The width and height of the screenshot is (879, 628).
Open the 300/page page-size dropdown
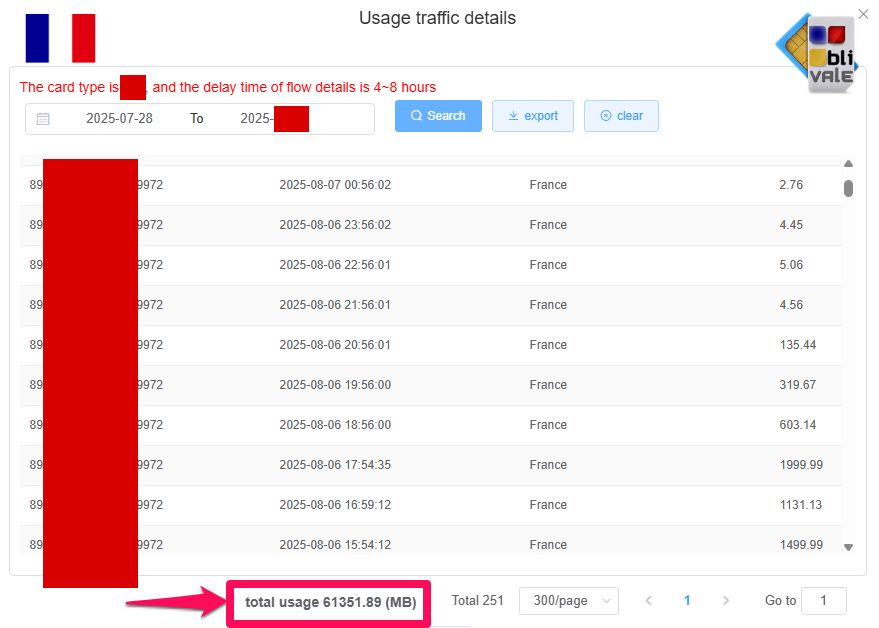[x=569, y=600]
